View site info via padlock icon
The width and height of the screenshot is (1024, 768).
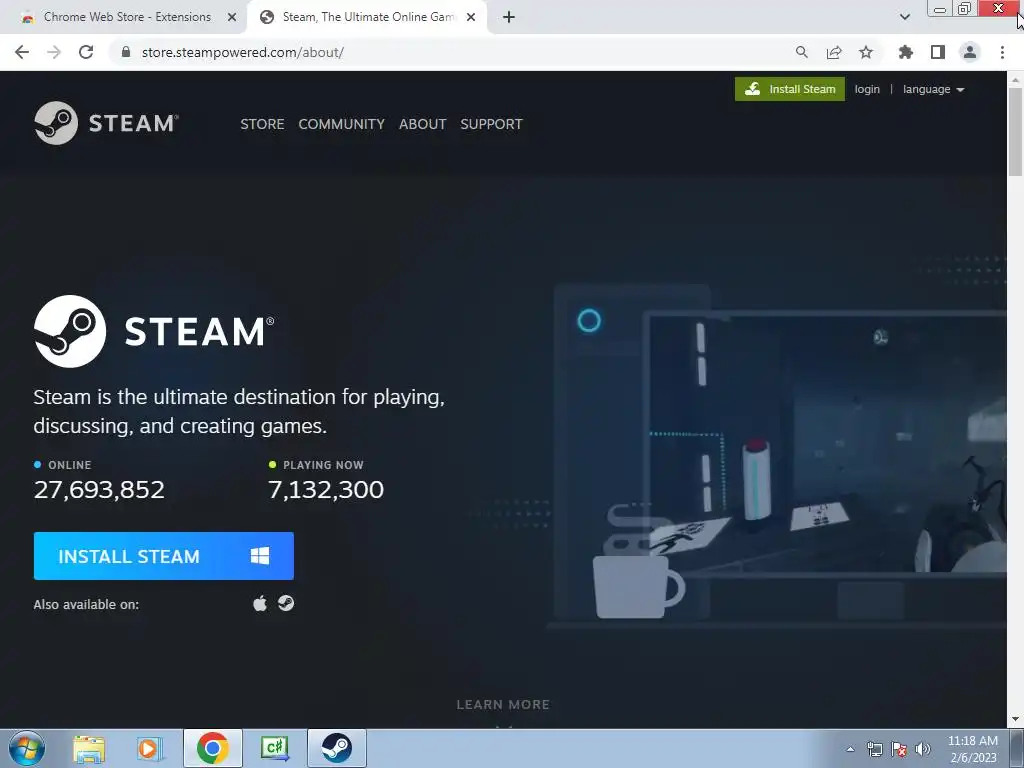pyautogui.click(x=126, y=52)
